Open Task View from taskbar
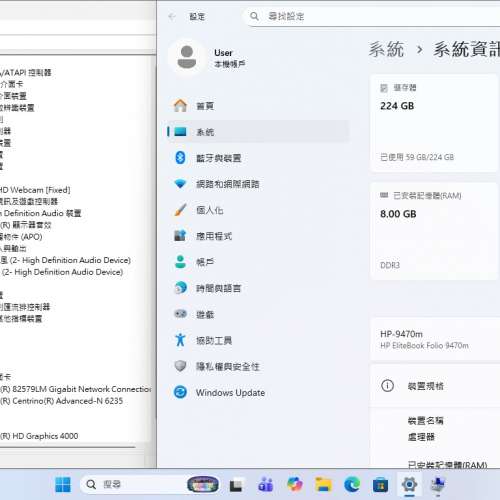Image resolution: width=500 pixels, height=500 pixels. click(x=236, y=485)
